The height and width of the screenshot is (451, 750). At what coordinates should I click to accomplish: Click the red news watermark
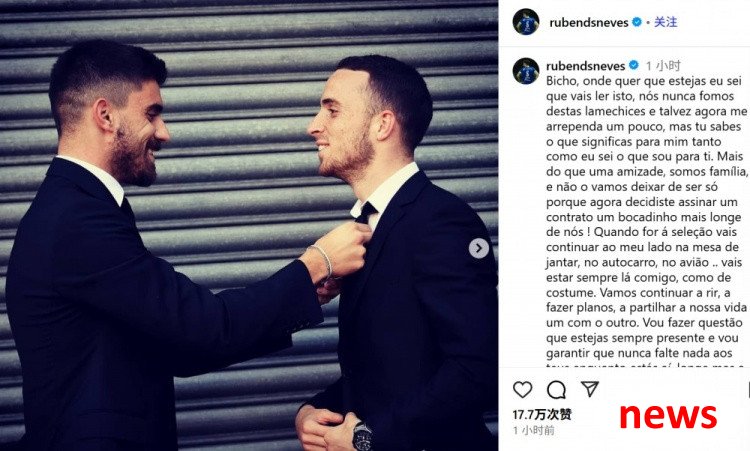click(x=668, y=416)
